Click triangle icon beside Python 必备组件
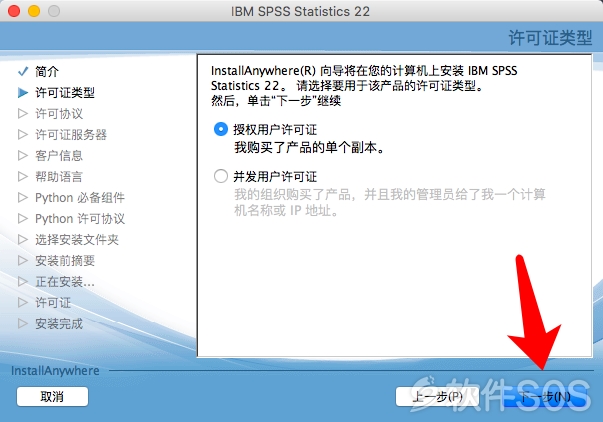 23,197
